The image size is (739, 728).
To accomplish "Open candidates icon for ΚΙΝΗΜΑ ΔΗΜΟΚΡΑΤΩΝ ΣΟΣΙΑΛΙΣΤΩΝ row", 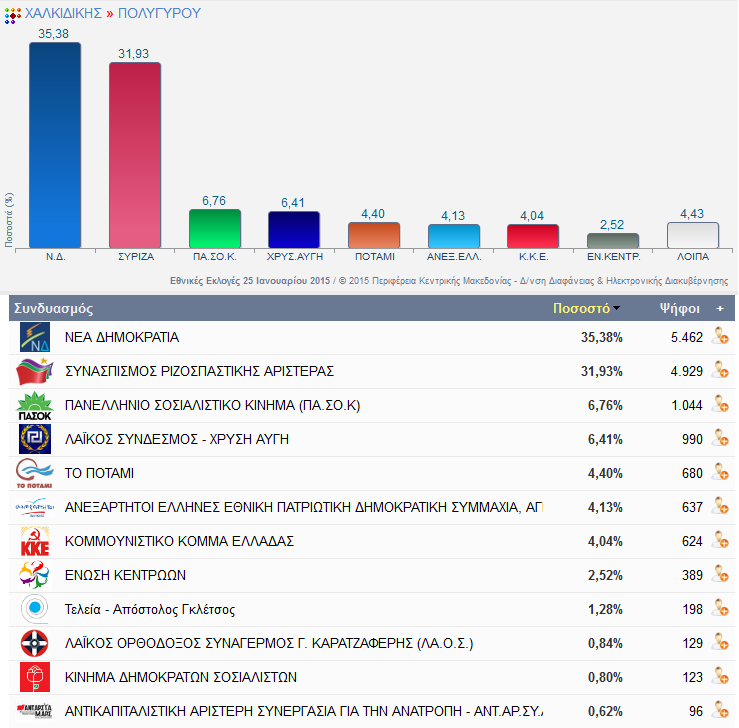I will tap(721, 676).
